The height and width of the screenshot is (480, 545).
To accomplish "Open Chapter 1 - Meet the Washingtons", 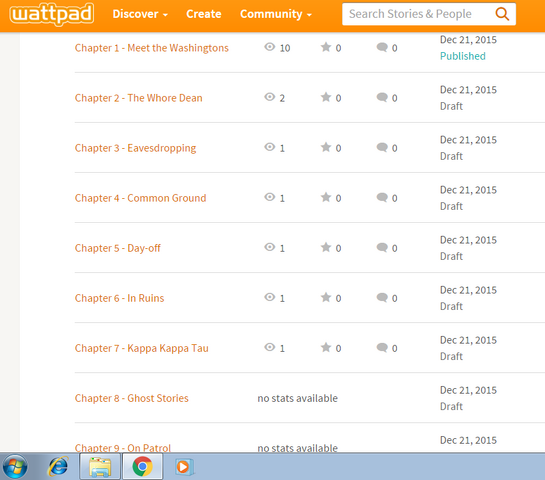I will point(152,48).
